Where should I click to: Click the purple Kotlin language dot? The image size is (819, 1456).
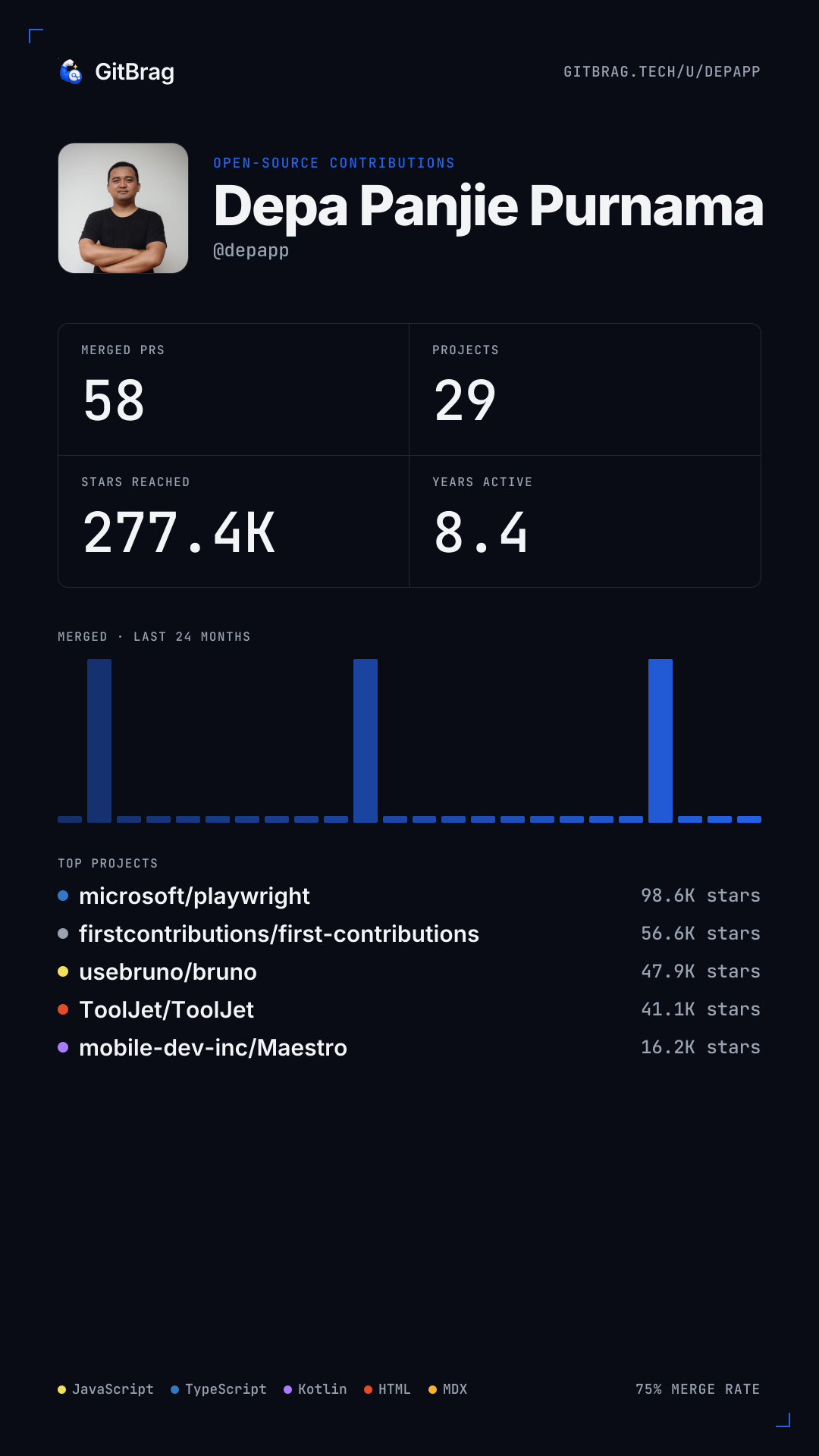point(287,1389)
